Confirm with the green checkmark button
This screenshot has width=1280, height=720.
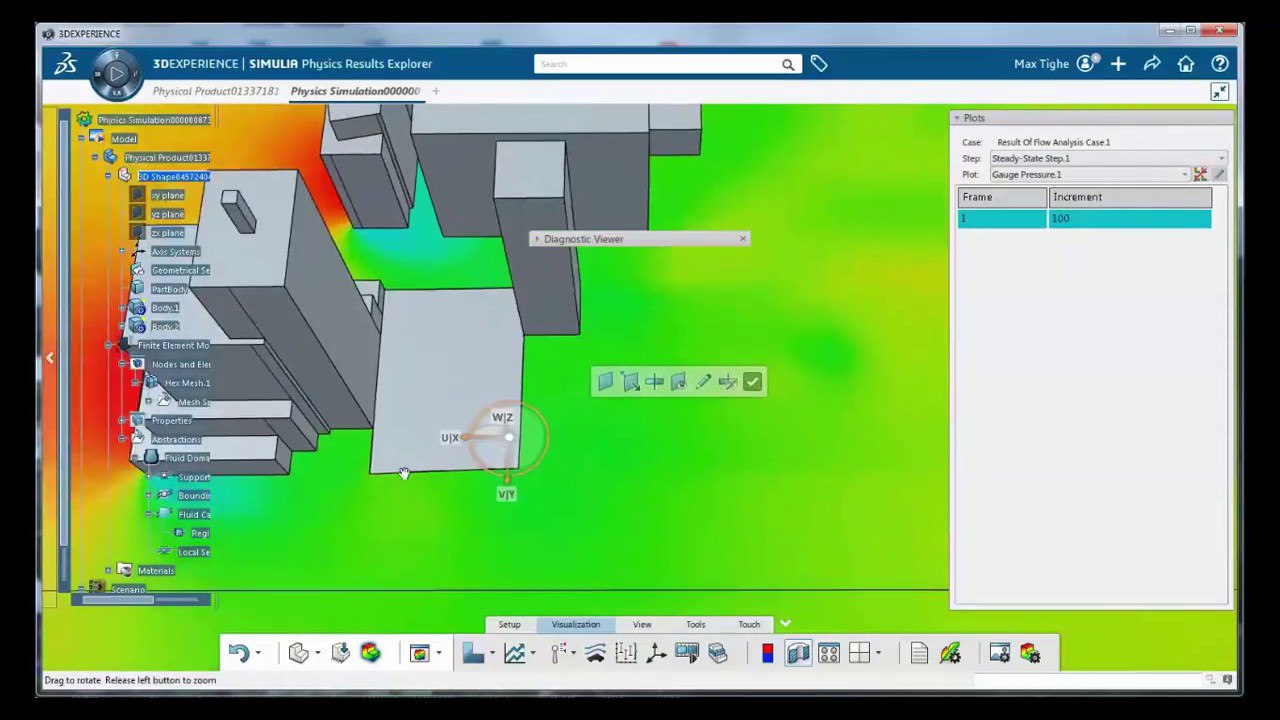point(752,381)
